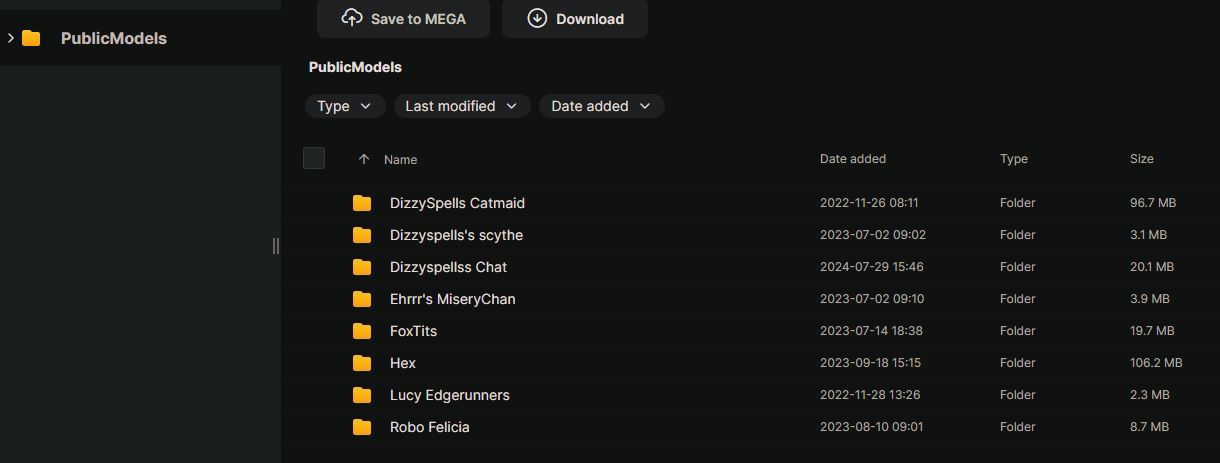Click the date 2022-11-28 13:26

871,395
